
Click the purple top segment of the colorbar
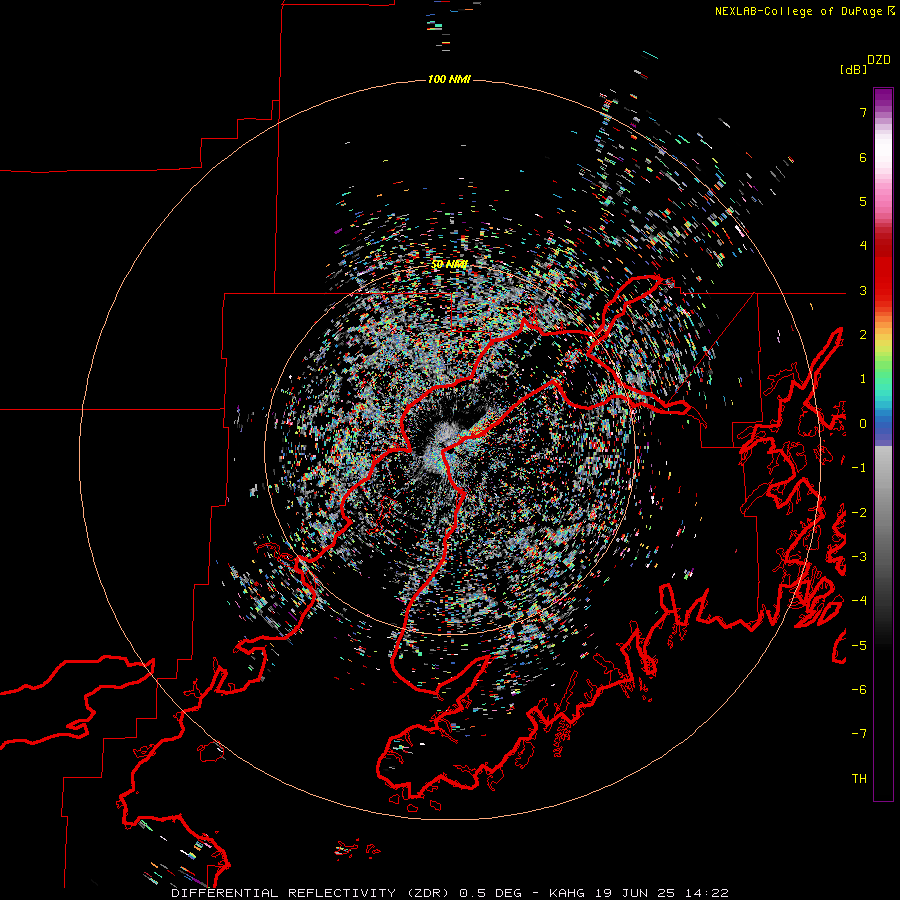[883, 96]
